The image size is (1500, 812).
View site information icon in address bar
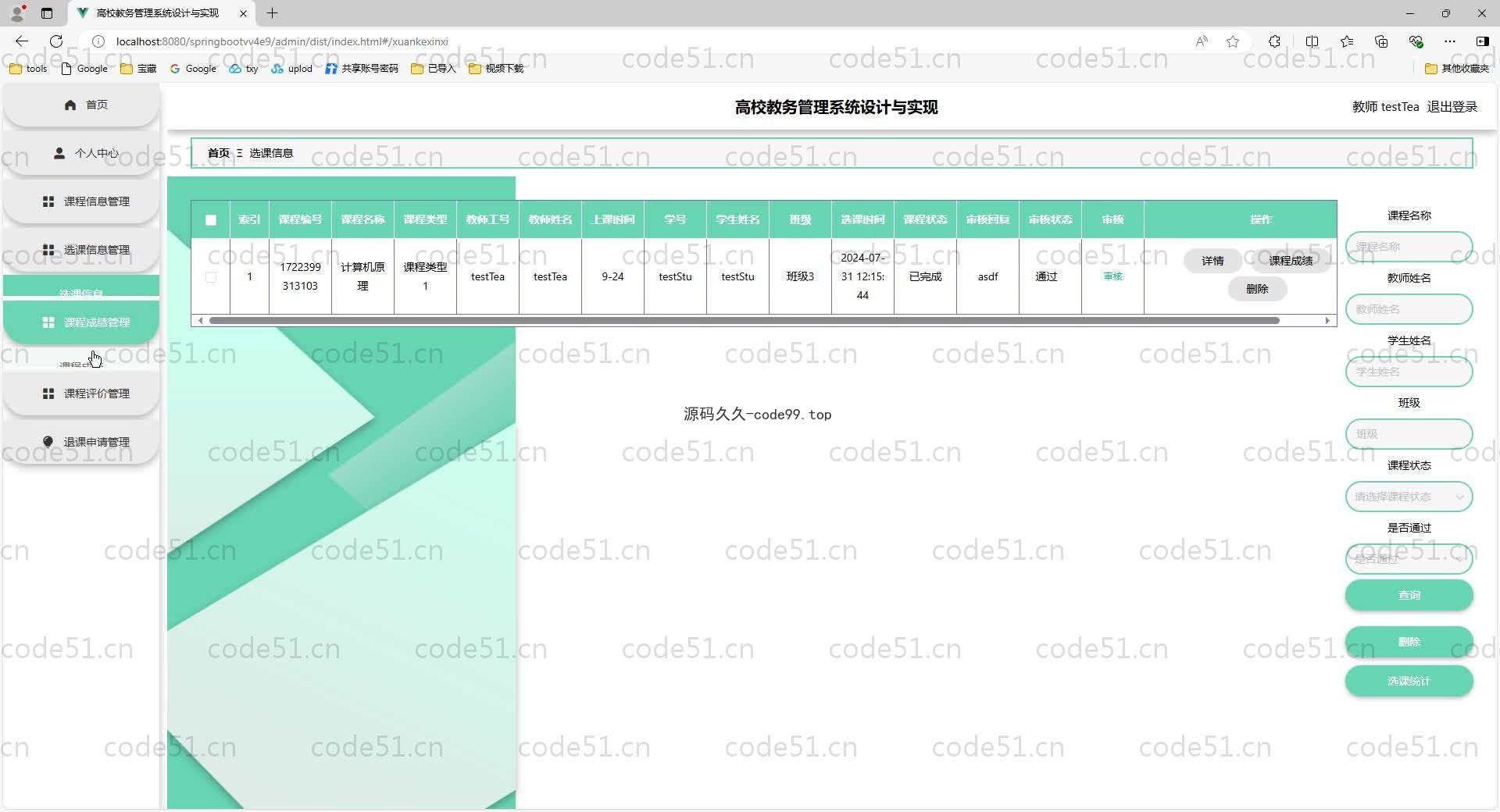coord(98,41)
